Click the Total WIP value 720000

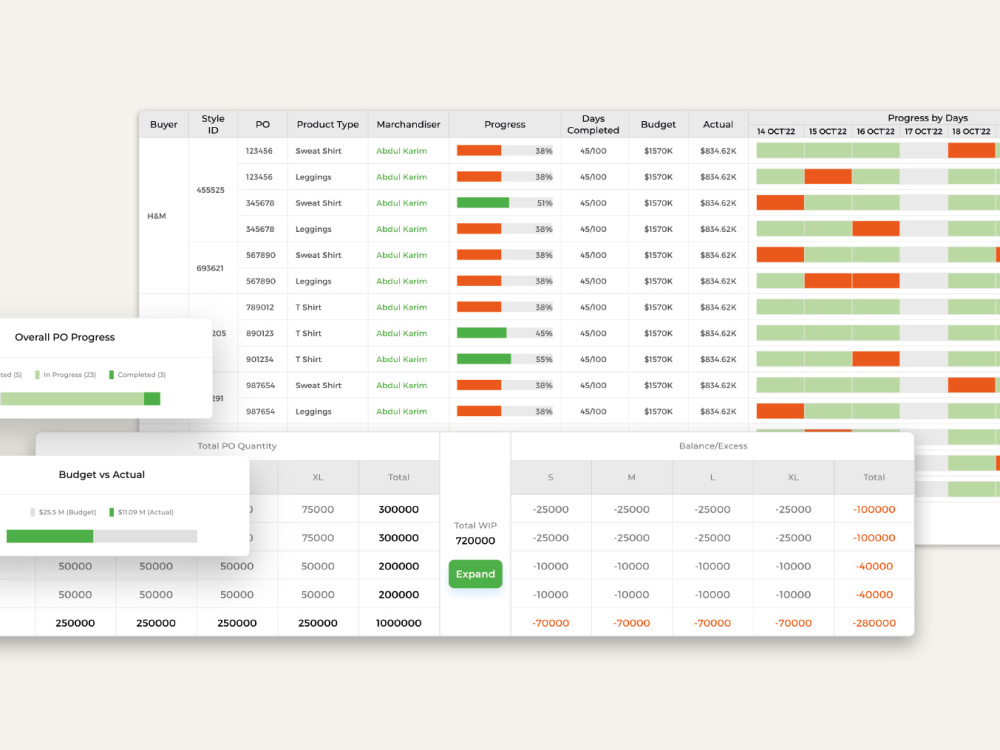coord(475,540)
